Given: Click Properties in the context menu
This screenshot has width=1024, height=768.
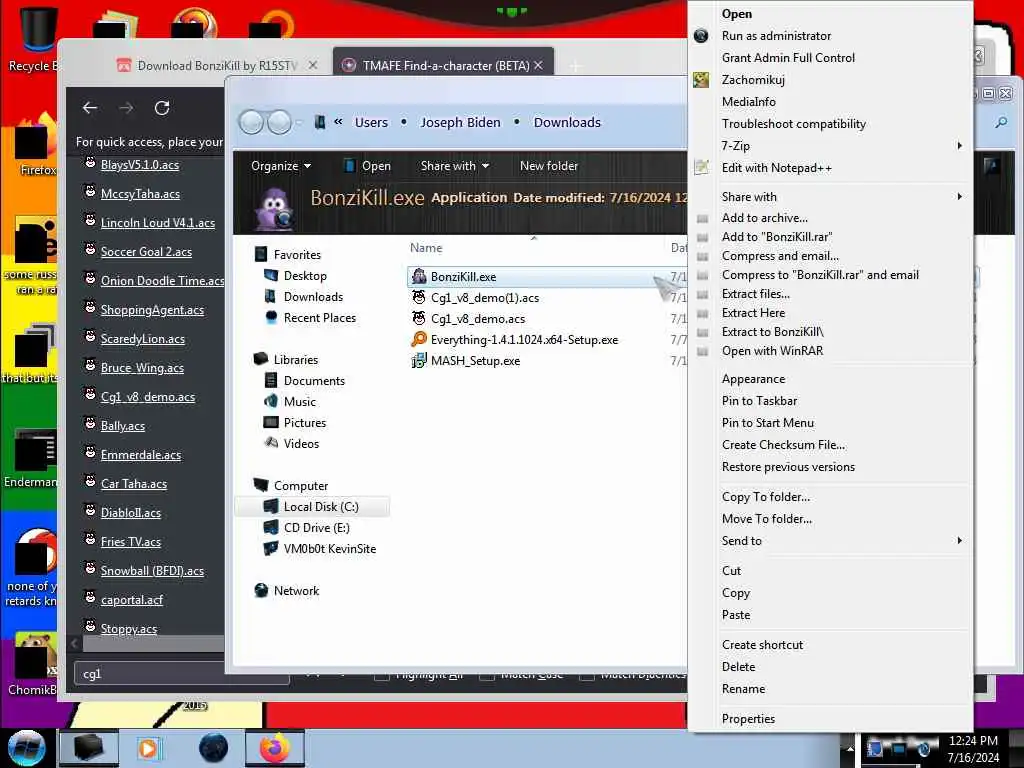Looking at the screenshot, I should click(x=748, y=718).
